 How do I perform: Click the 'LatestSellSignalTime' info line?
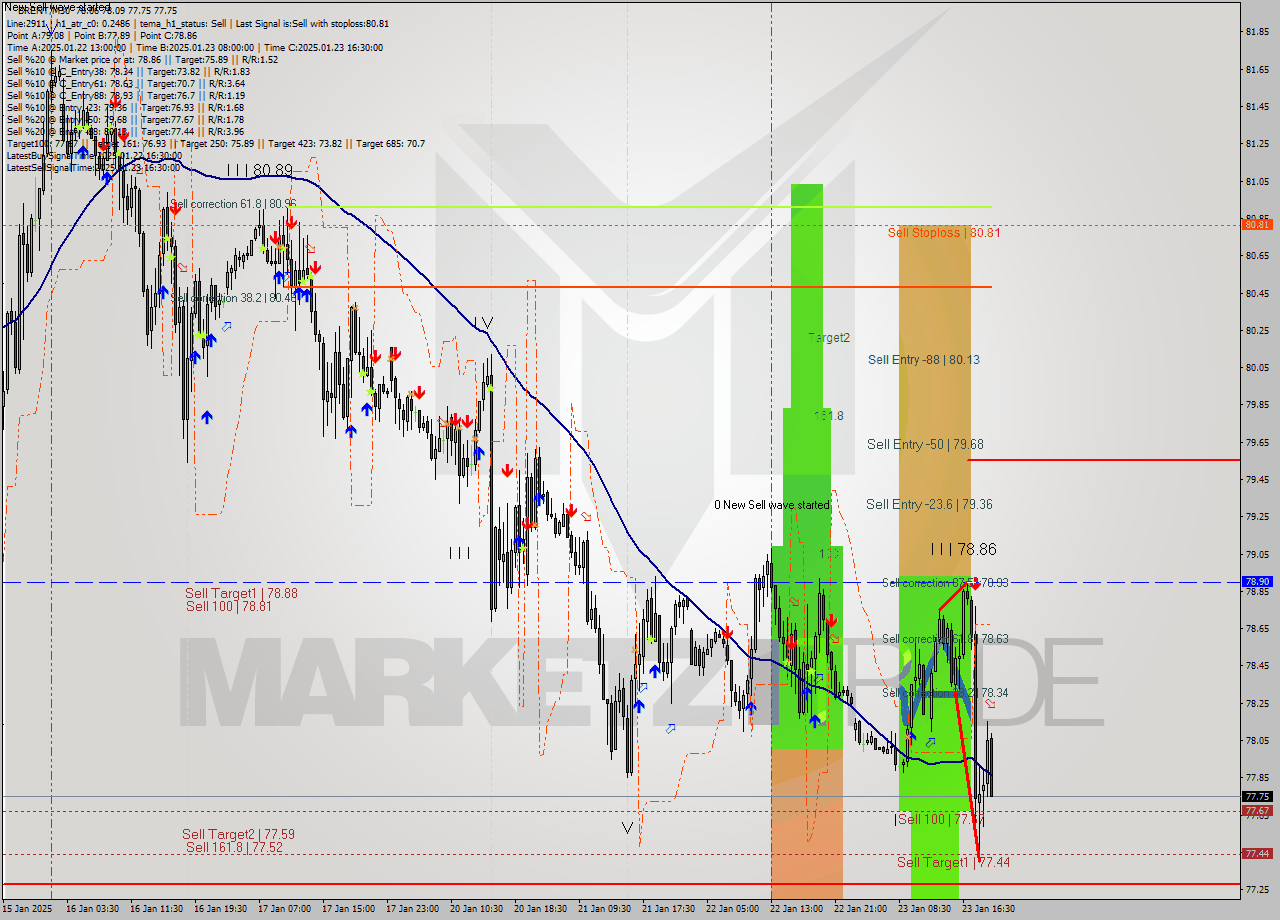tap(94, 167)
